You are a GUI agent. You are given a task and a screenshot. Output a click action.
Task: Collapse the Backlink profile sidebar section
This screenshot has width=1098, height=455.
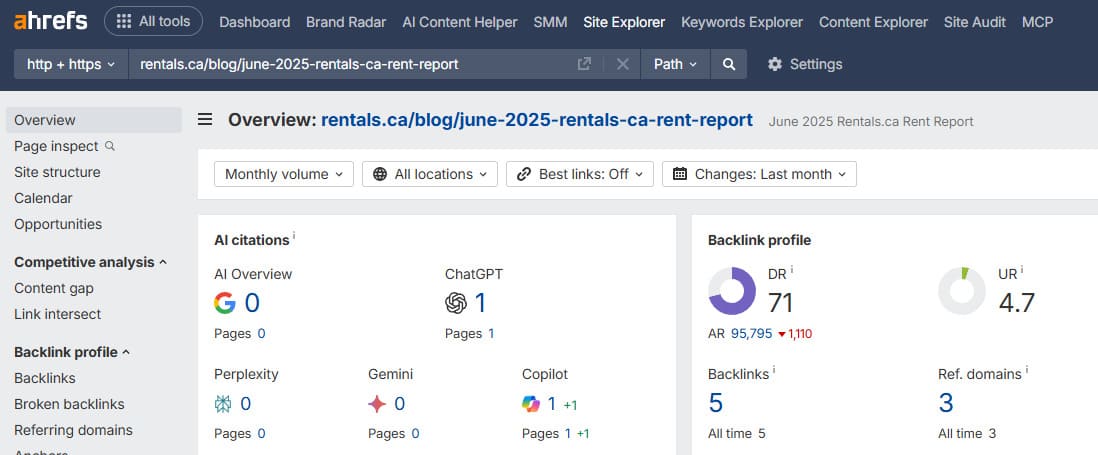pyautogui.click(x=72, y=352)
